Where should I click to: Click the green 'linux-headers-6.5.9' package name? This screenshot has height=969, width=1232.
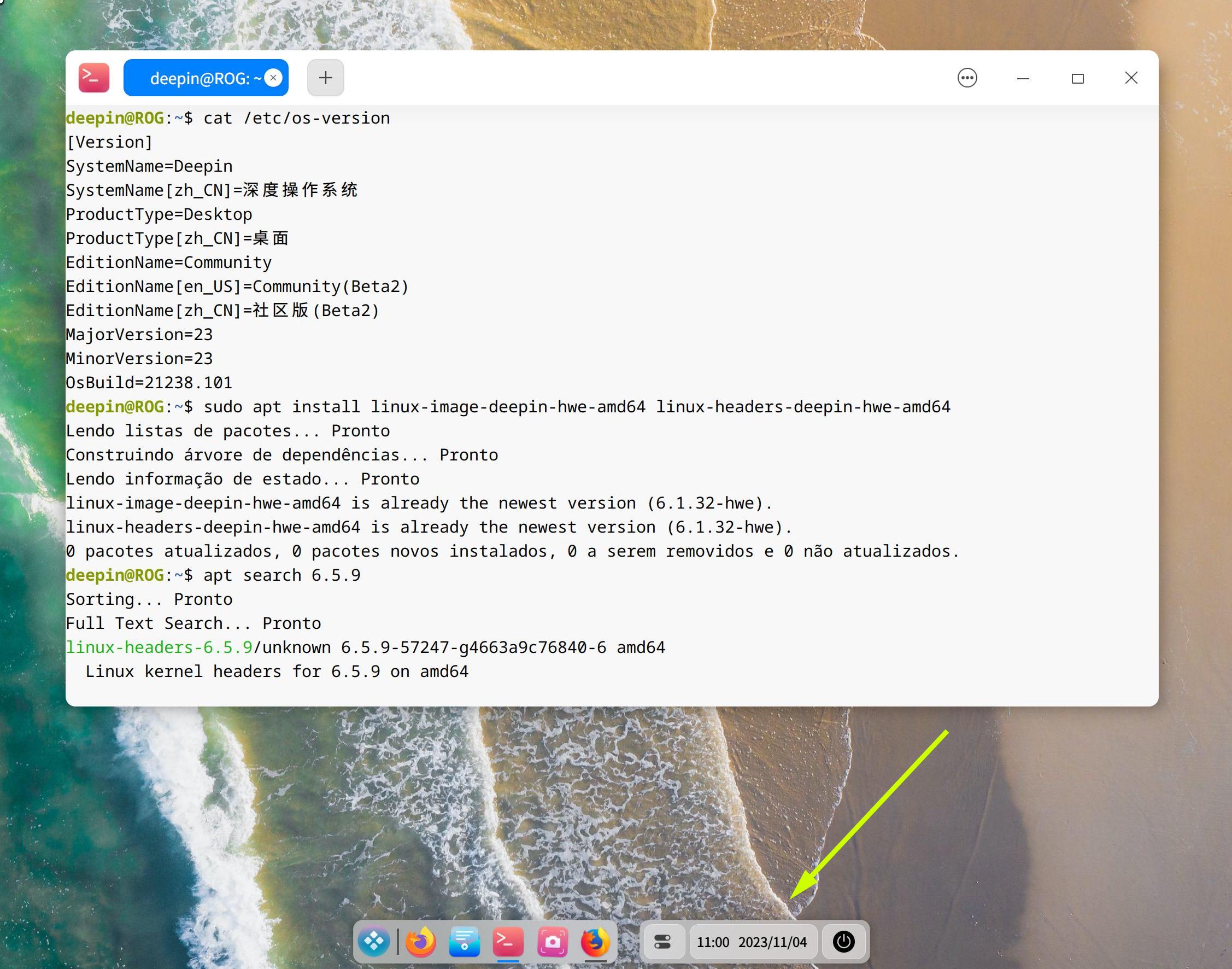pyautogui.click(x=159, y=647)
